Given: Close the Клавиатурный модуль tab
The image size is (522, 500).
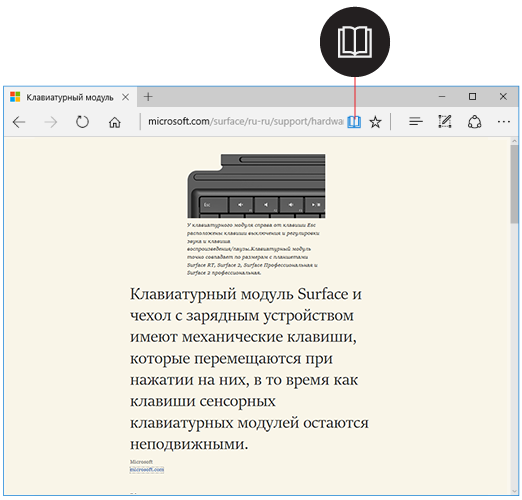Looking at the screenshot, I should pyautogui.click(x=125, y=97).
